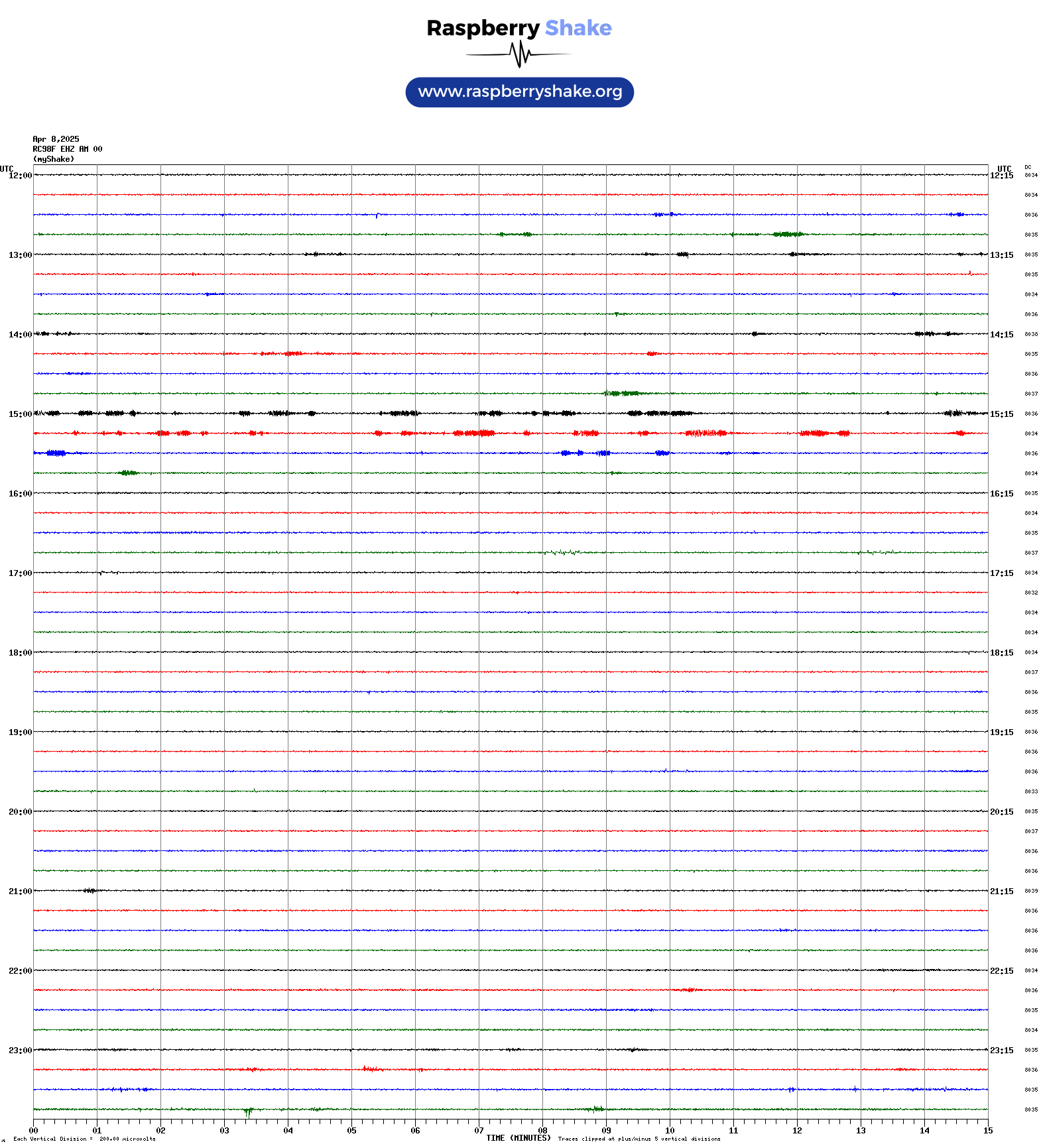Screen dimensions: 1041x1148
Task: Click the green burst near minute 12 at 12:45
Action: pos(788,234)
